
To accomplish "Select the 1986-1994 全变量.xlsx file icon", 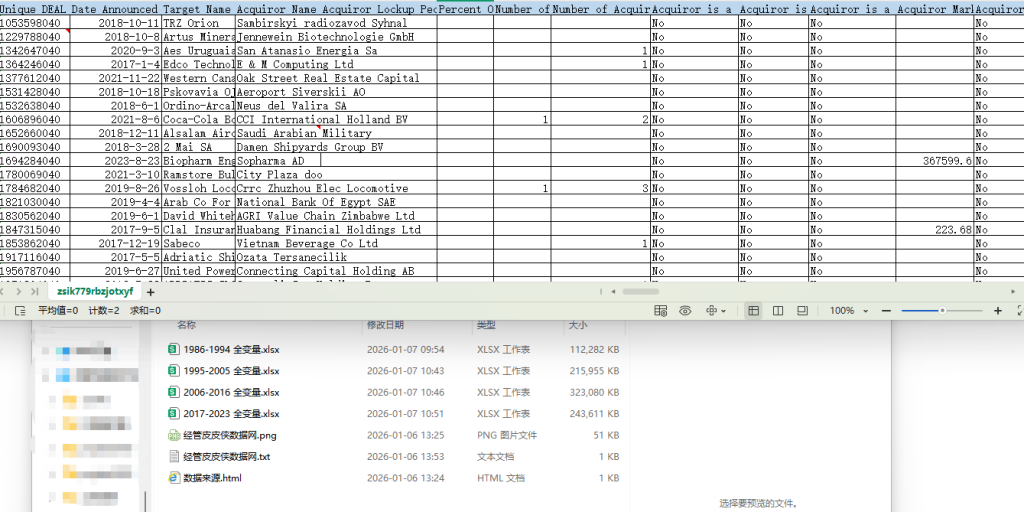I will (x=173, y=350).
